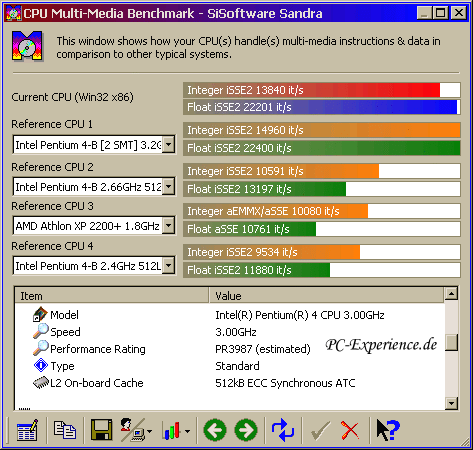Image resolution: width=473 pixels, height=450 pixels.
Task: Click the Value column header
Action: click(x=327, y=296)
